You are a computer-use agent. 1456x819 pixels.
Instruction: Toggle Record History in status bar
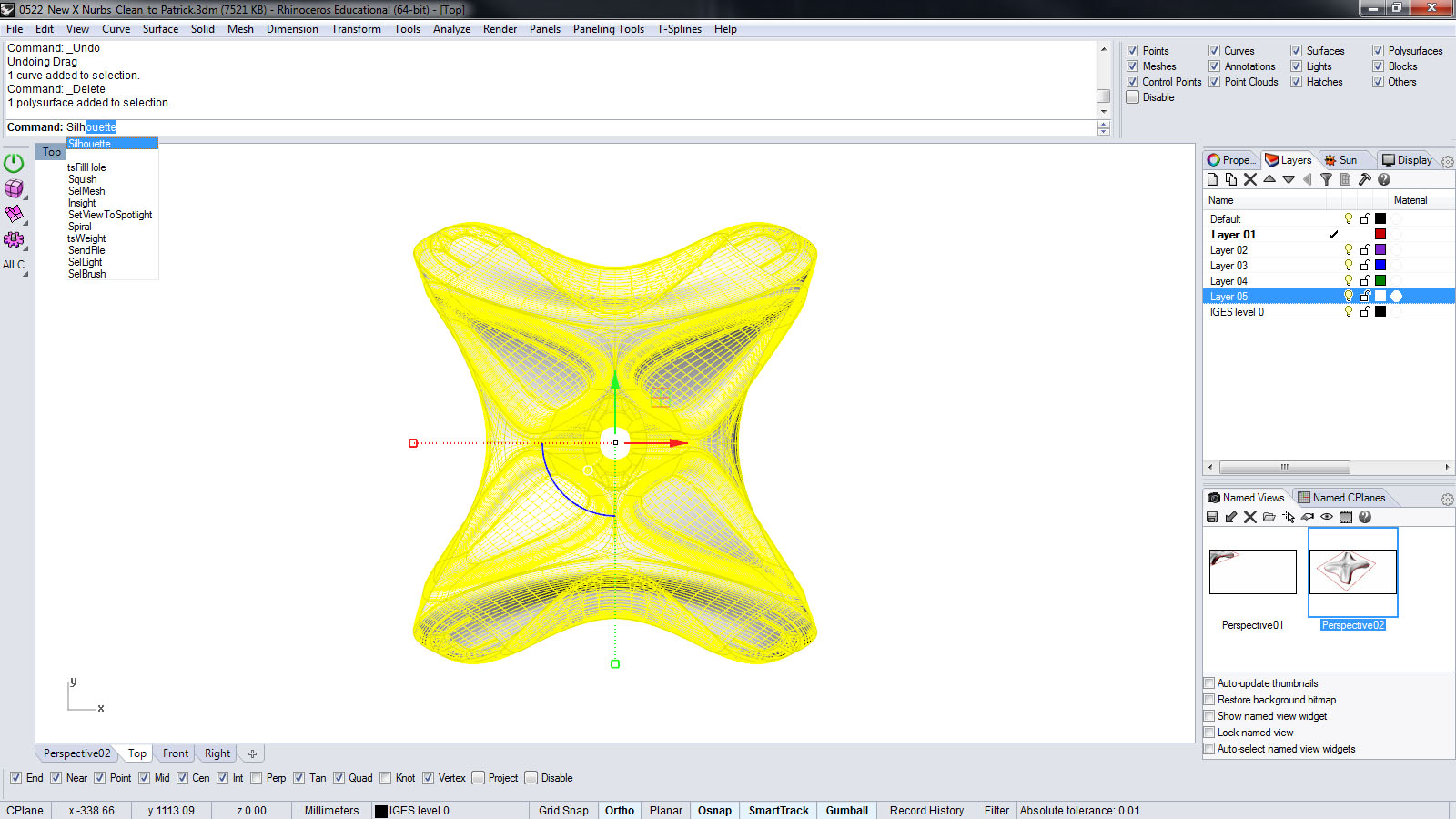click(926, 811)
